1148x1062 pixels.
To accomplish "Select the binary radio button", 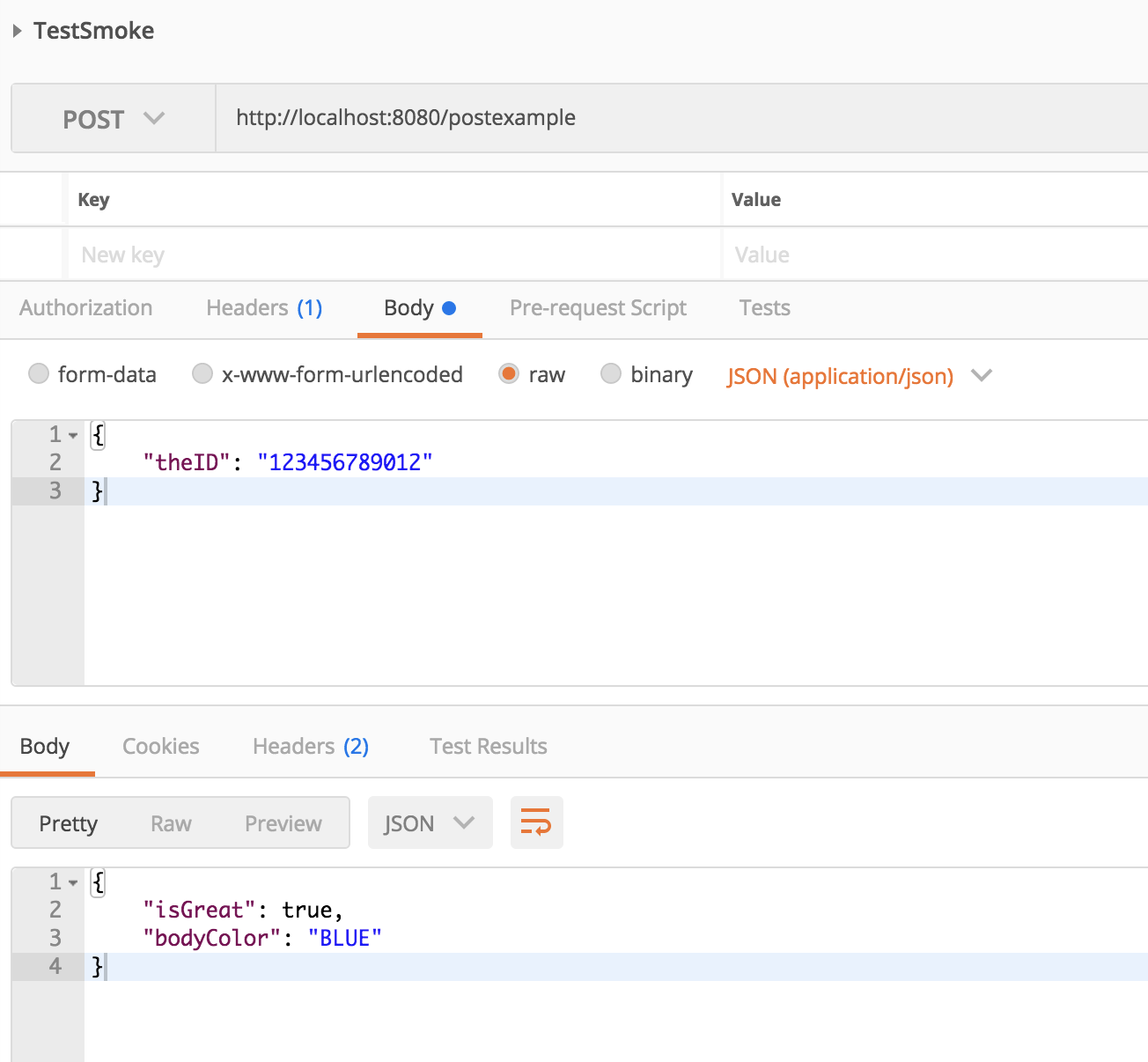I will point(611,373).
